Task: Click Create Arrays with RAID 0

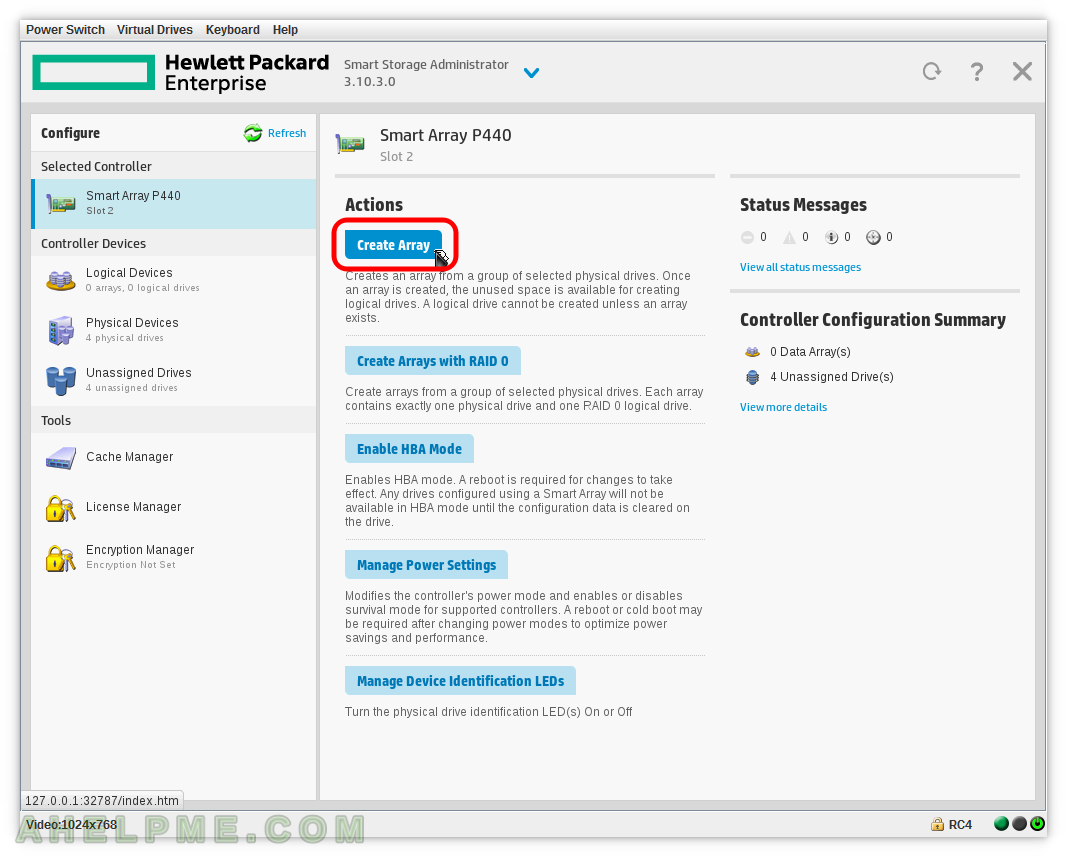Action: coord(433,361)
